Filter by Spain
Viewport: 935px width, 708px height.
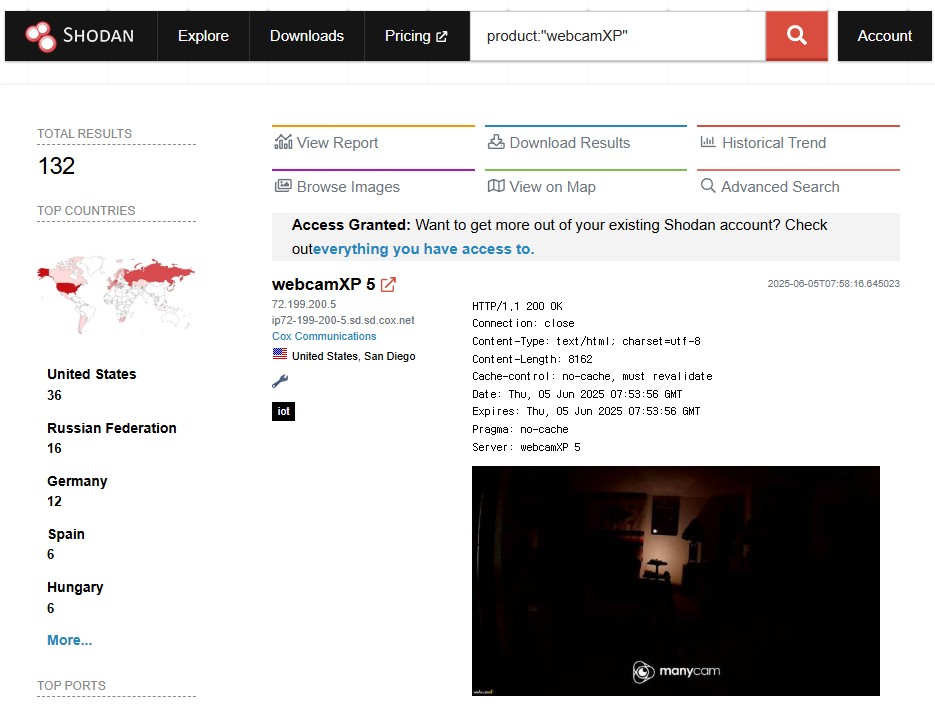(66, 534)
